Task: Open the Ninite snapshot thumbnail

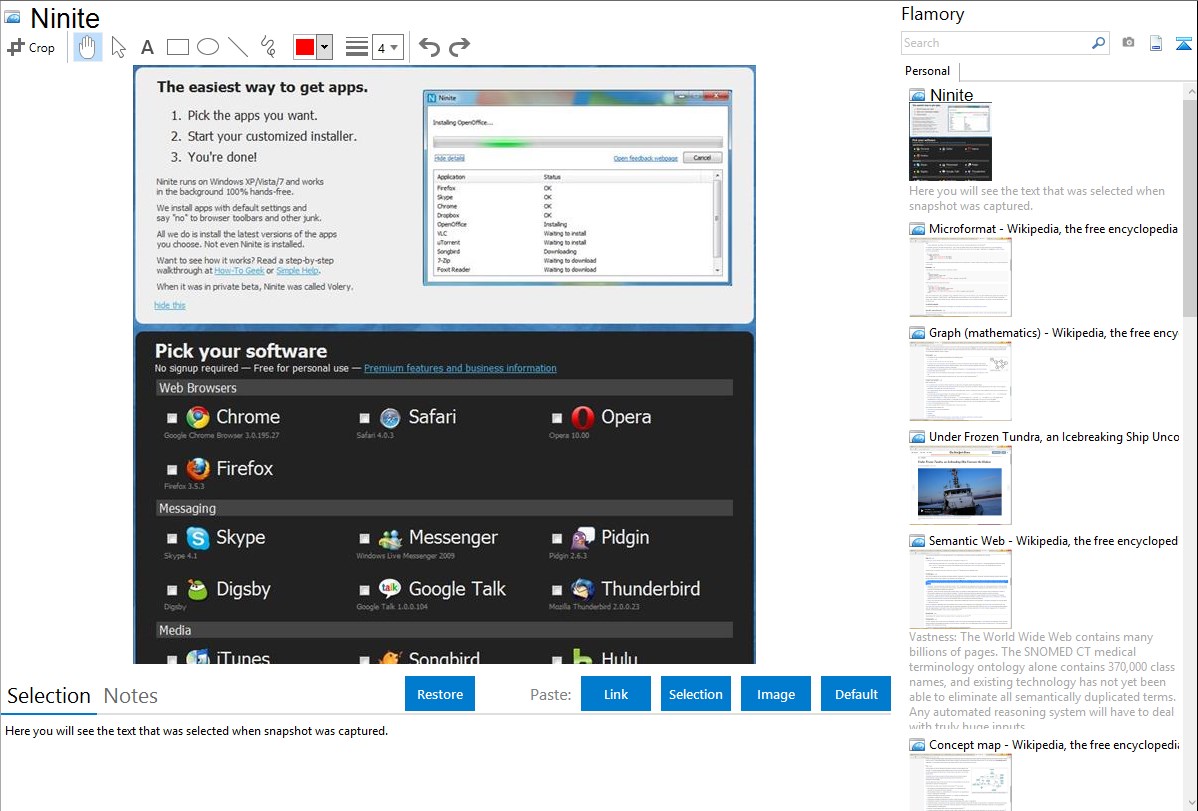Action: (950, 142)
